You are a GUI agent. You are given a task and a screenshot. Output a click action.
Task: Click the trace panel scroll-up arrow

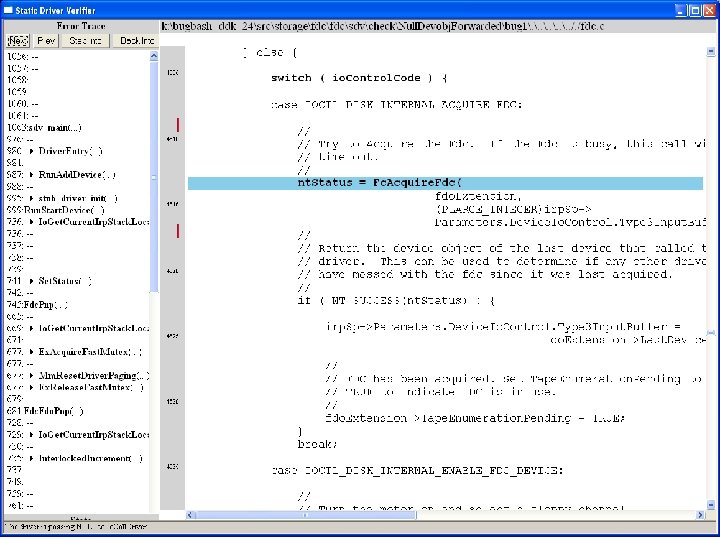[x=154, y=56]
